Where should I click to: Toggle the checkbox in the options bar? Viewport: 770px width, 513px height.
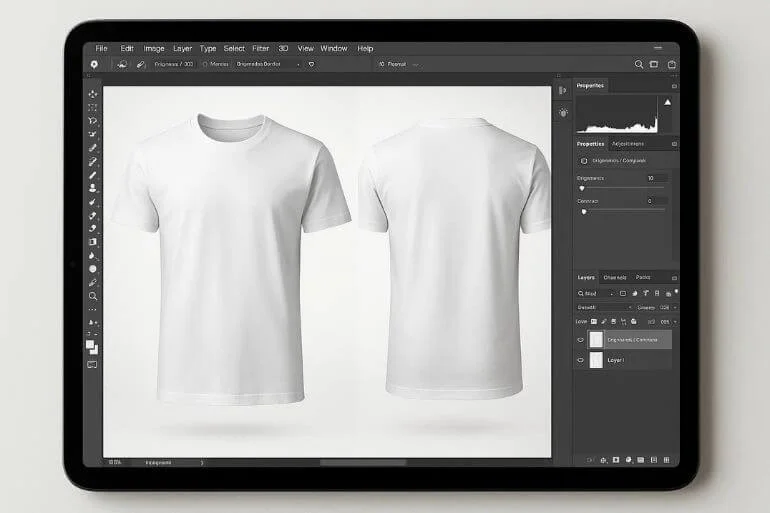click(205, 64)
